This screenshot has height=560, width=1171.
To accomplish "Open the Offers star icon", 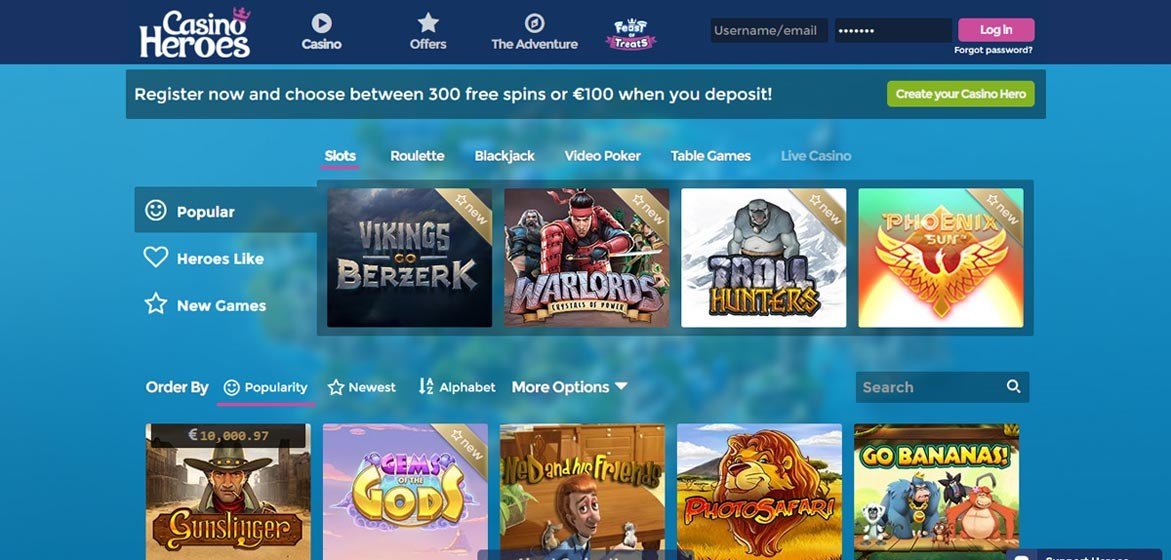I will (428, 22).
